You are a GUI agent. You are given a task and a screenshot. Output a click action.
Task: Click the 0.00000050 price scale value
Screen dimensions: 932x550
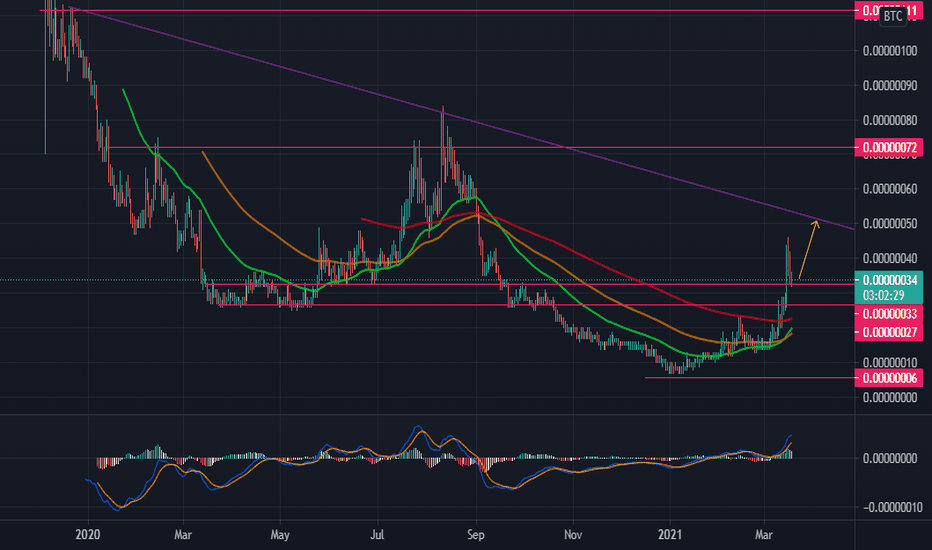[890, 224]
